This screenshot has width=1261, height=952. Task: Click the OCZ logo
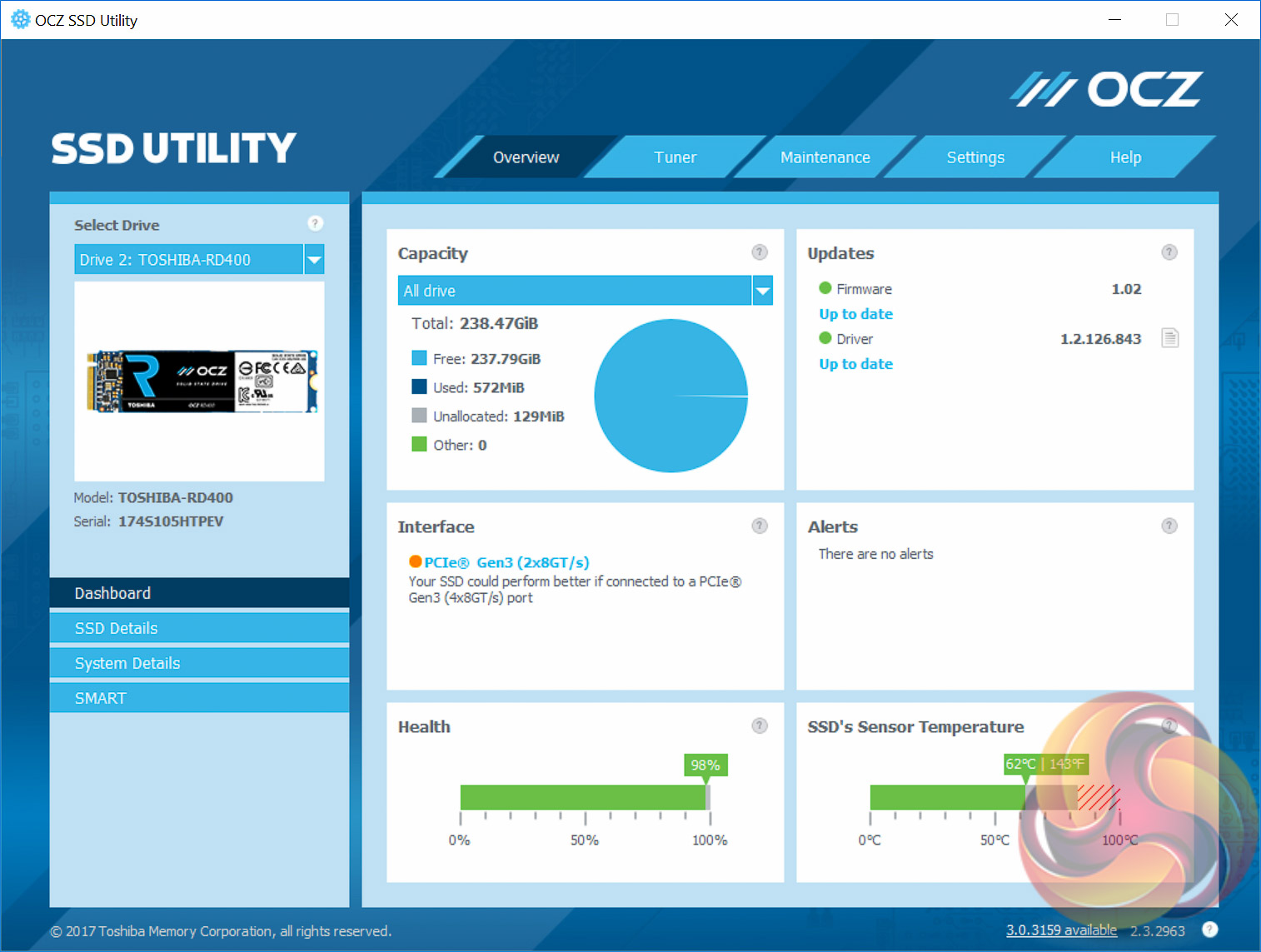point(1106,89)
